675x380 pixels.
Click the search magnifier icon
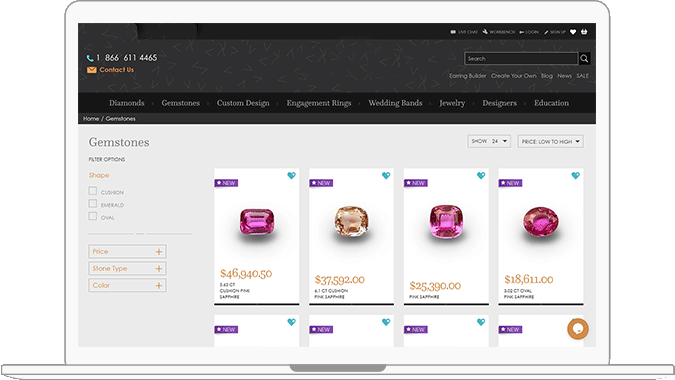tap(584, 59)
